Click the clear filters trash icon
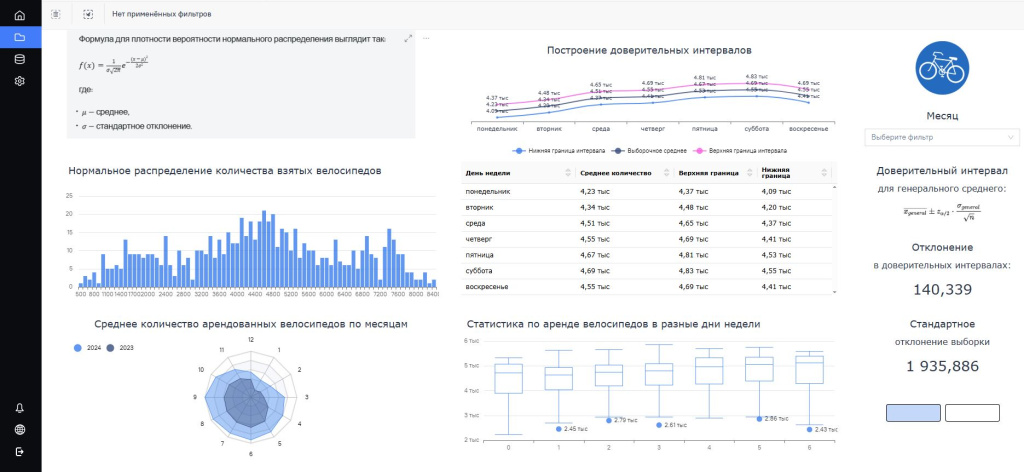The height and width of the screenshot is (472, 1024). (56, 14)
